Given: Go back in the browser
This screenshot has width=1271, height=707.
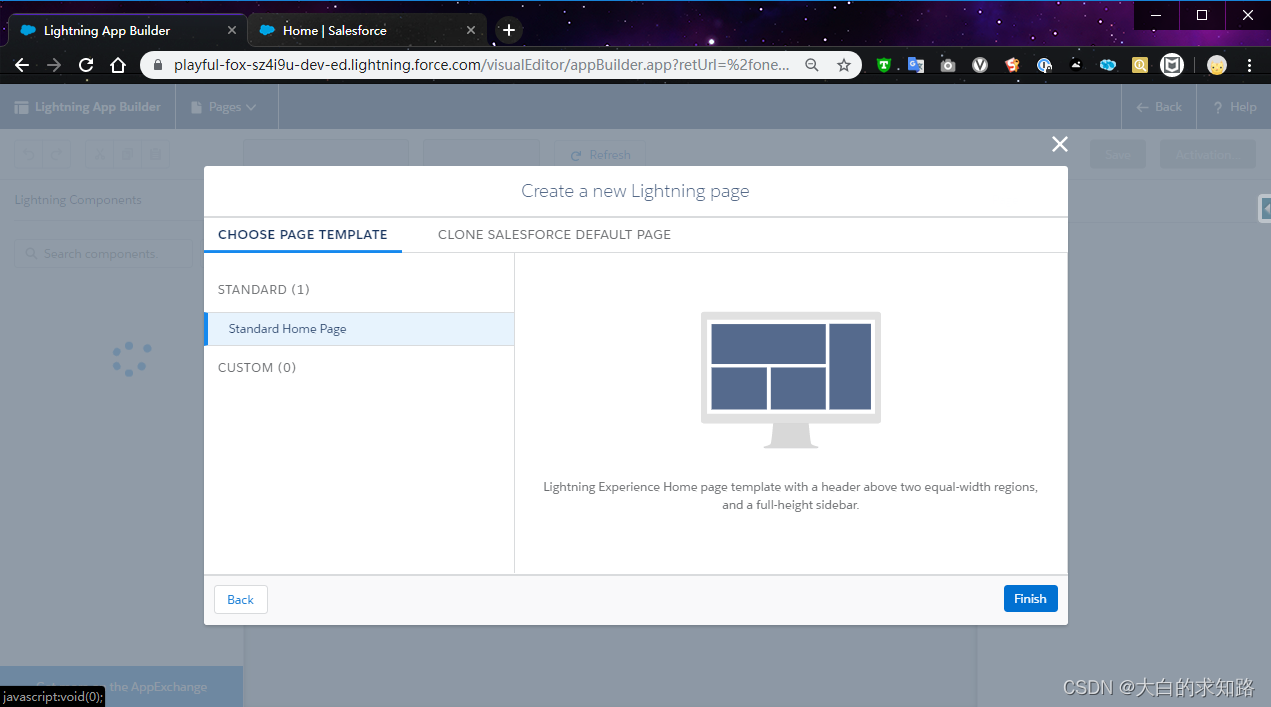Looking at the screenshot, I should click(x=22, y=65).
